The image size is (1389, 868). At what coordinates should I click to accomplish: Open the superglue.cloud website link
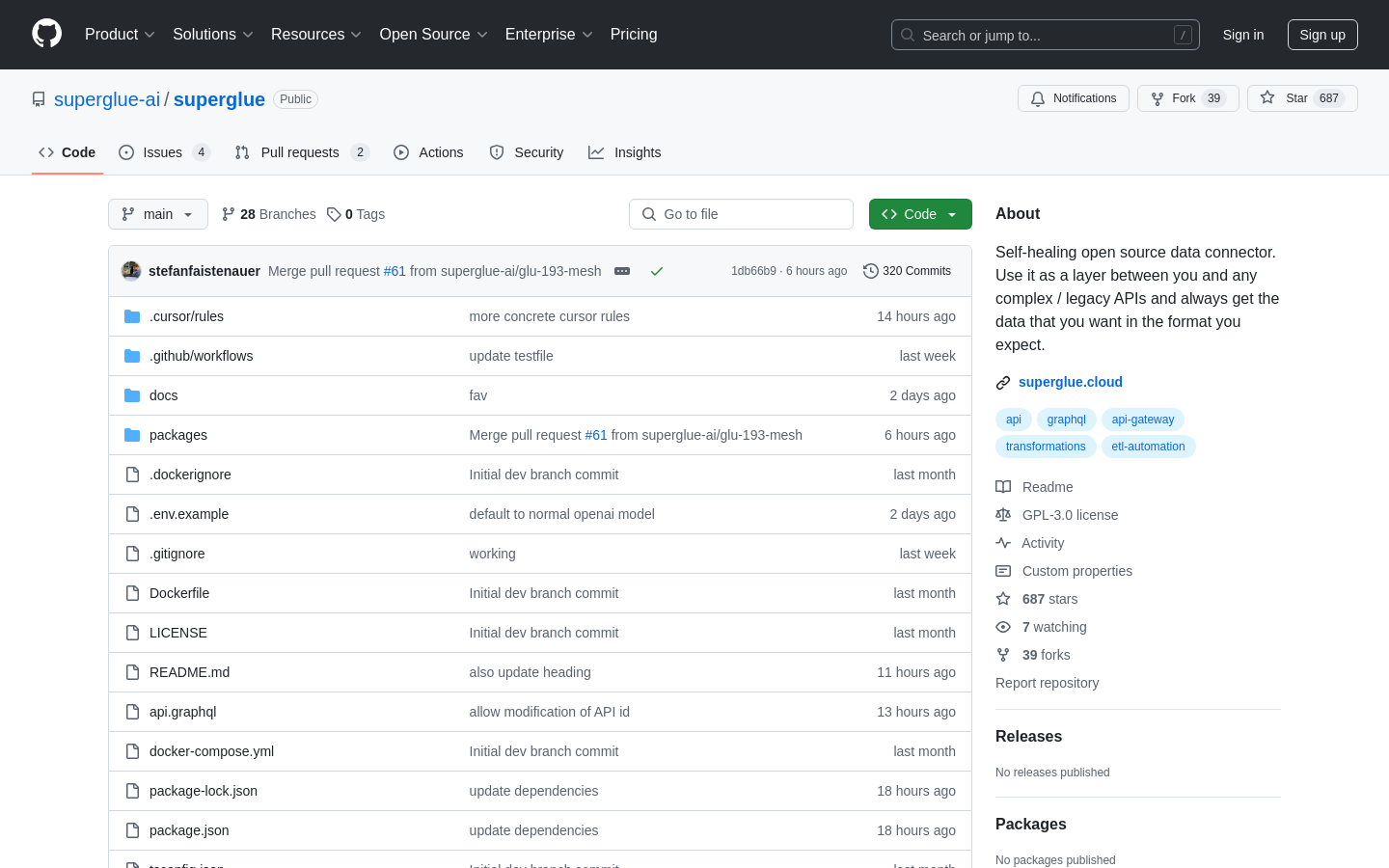point(1071,382)
